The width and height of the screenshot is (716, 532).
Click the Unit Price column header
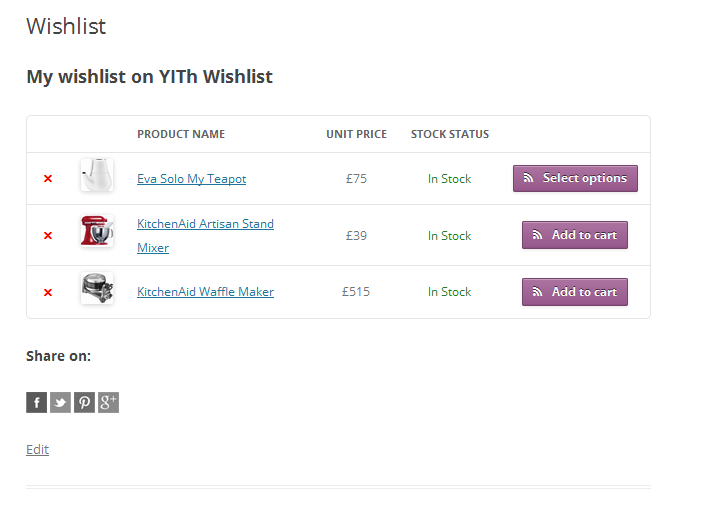(356, 134)
